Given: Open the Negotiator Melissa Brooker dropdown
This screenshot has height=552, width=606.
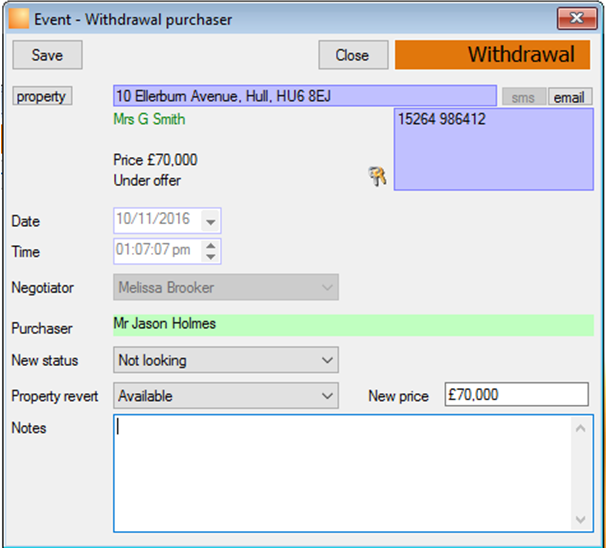Looking at the screenshot, I should (226, 287).
